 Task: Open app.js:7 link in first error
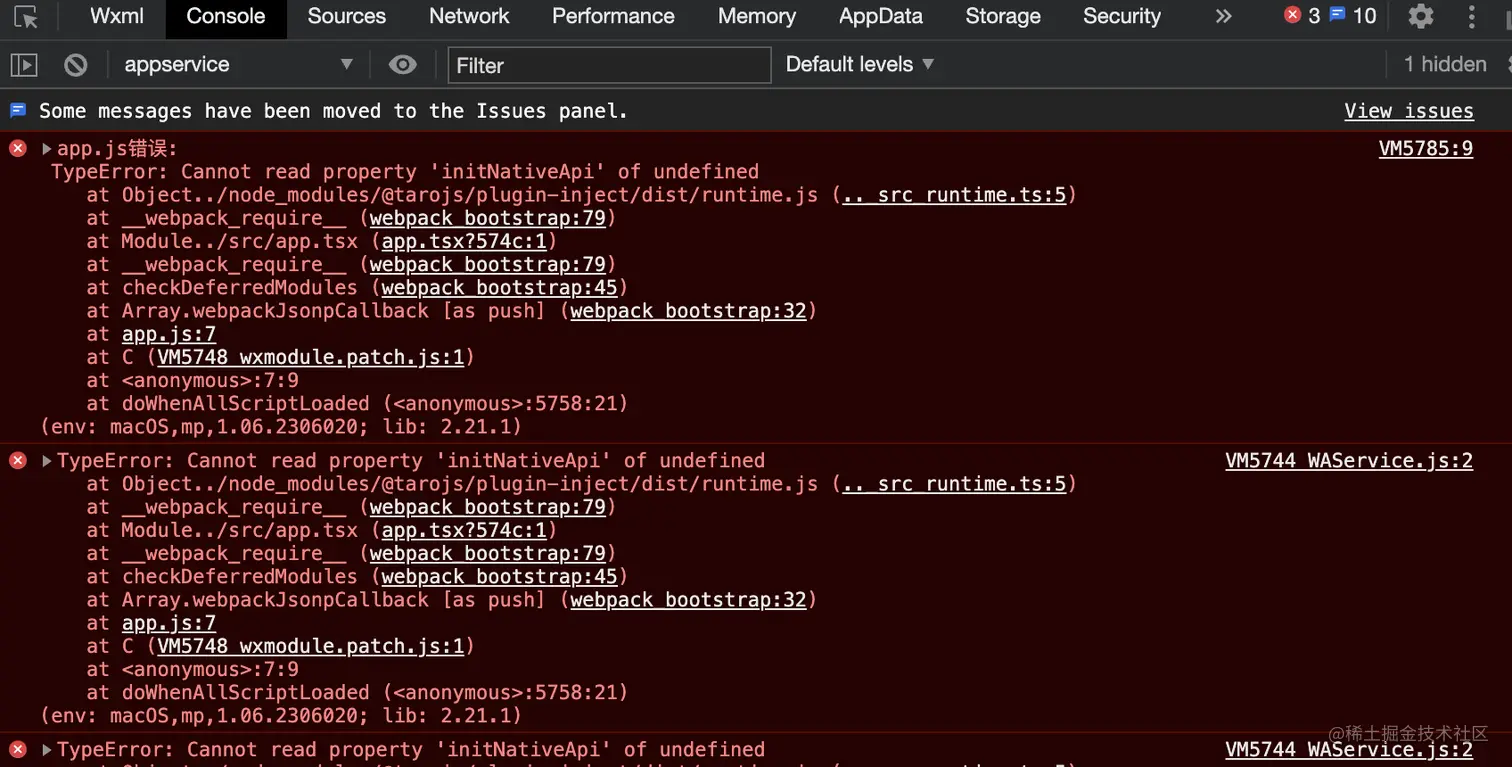(x=169, y=334)
